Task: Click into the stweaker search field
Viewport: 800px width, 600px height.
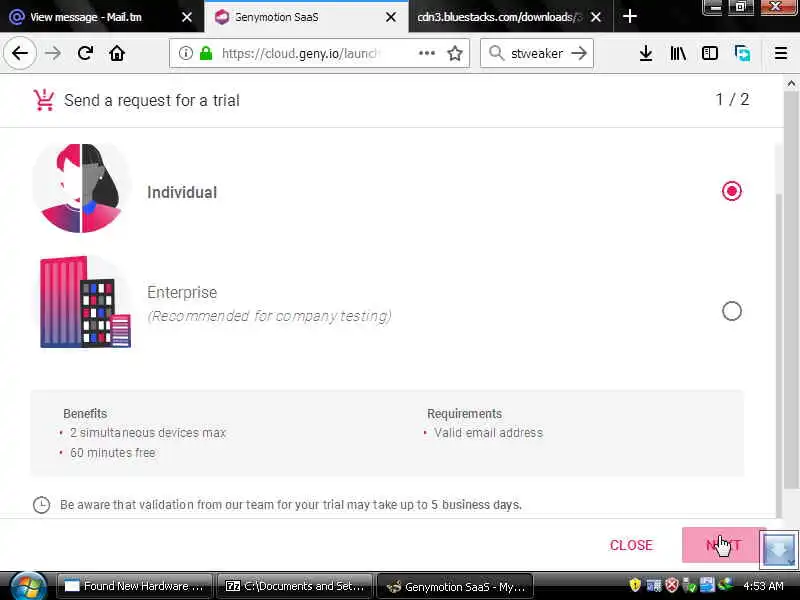Action: (537, 53)
